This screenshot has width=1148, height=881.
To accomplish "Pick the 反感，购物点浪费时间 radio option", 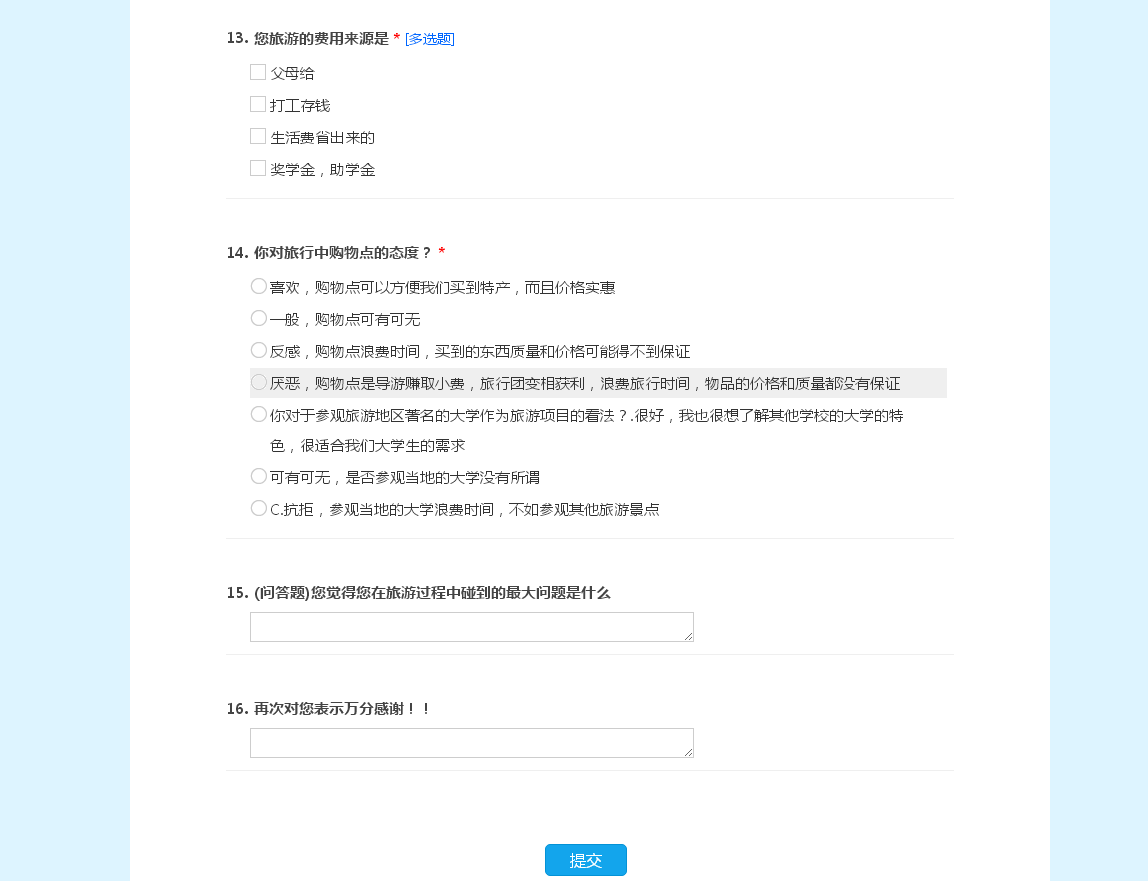I will click(258, 351).
